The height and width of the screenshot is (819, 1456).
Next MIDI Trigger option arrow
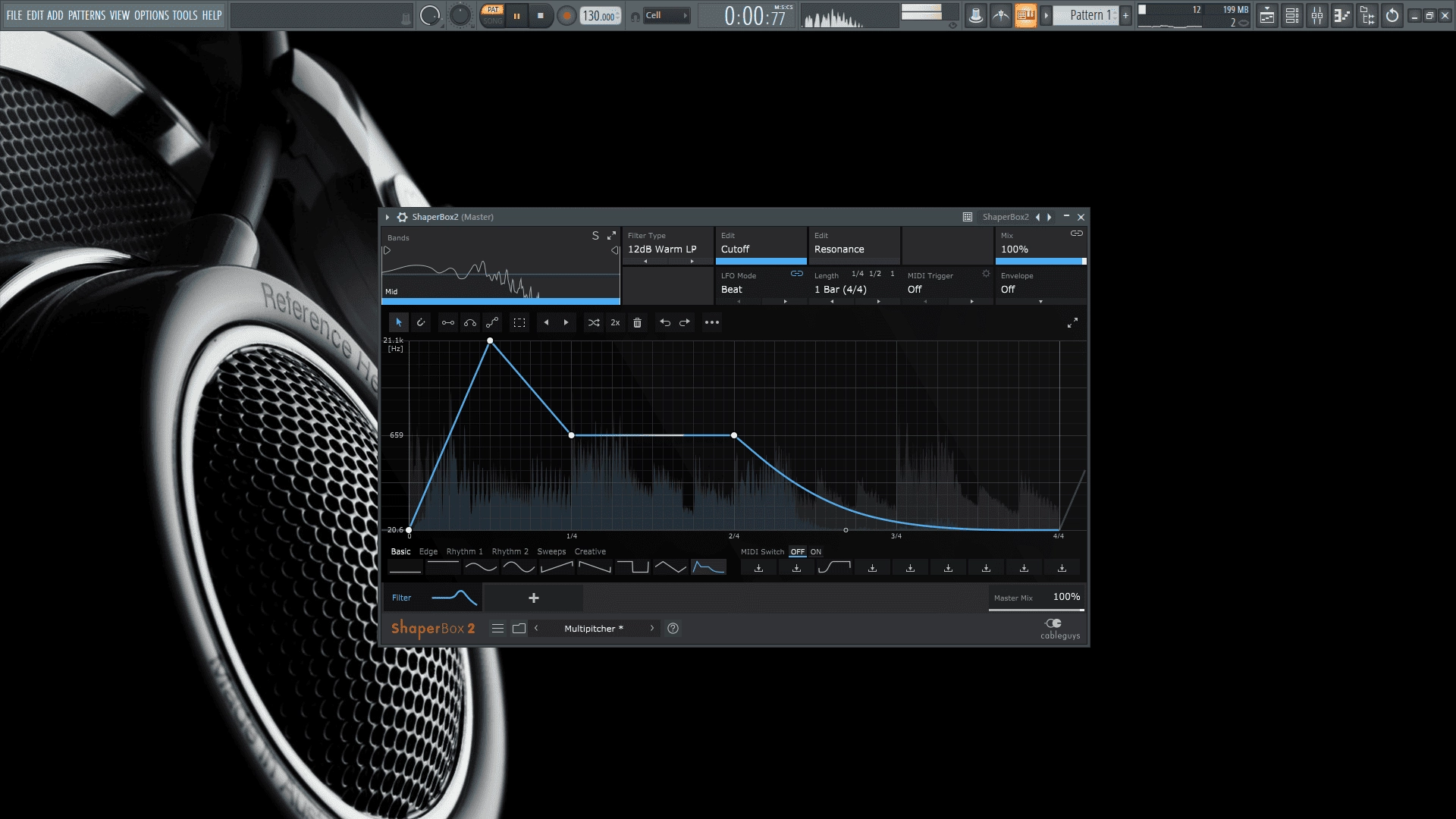point(971,302)
